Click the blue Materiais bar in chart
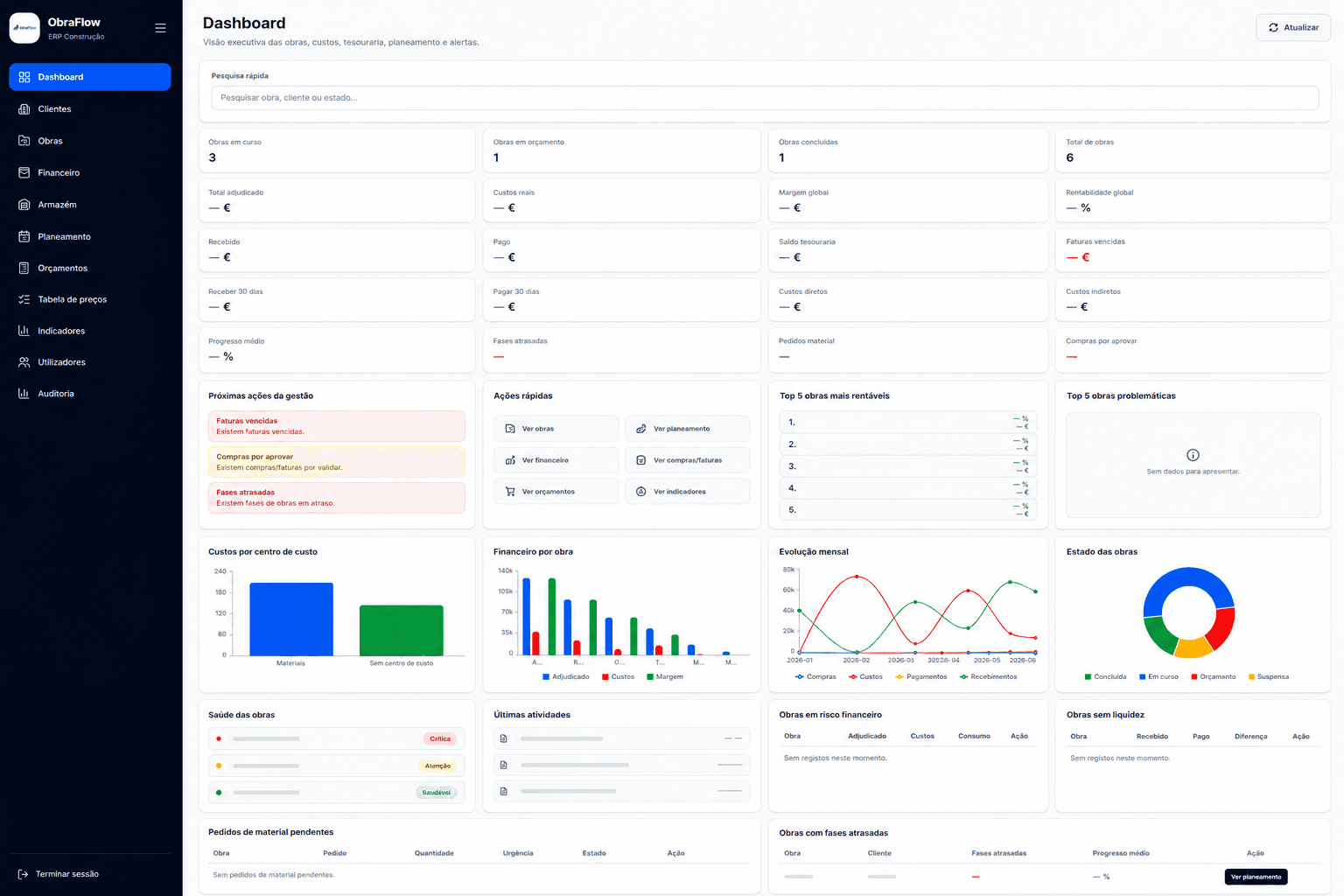Image resolution: width=1344 pixels, height=896 pixels. [291, 619]
